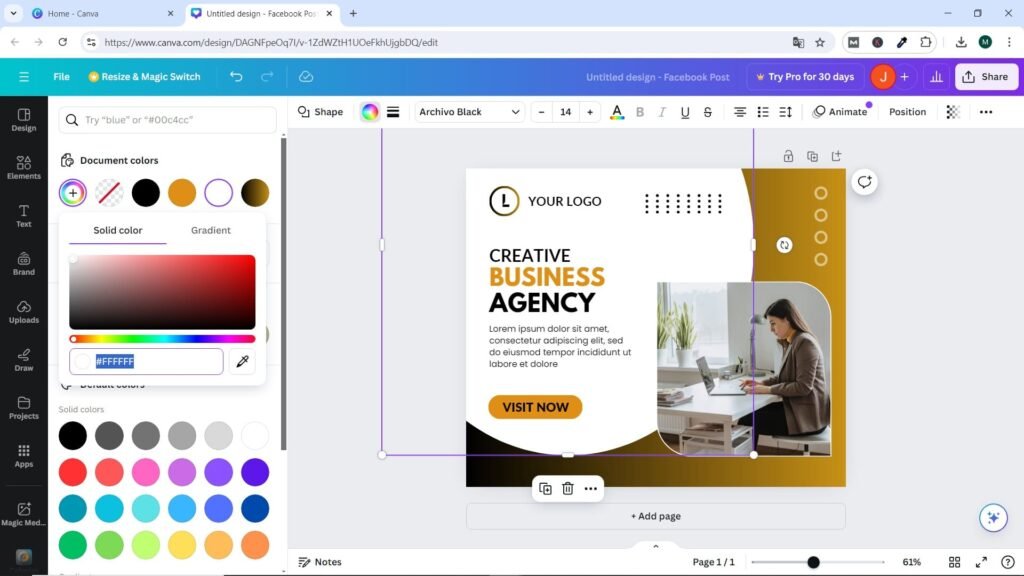Toggle bold text formatting
The height and width of the screenshot is (576, 1024).
pyautogui.click(x=640, y=112)
